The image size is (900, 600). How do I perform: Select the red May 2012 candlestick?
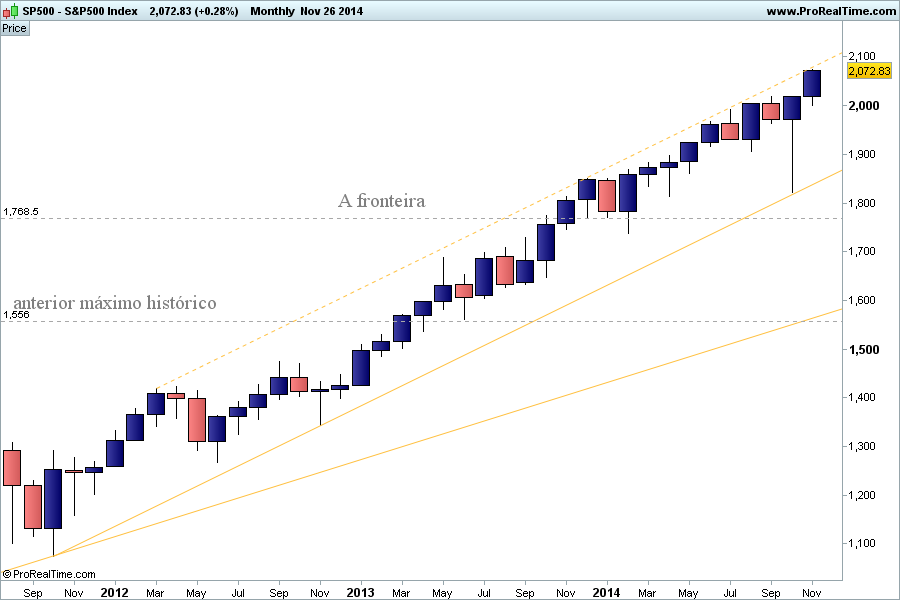click(197, 420)
